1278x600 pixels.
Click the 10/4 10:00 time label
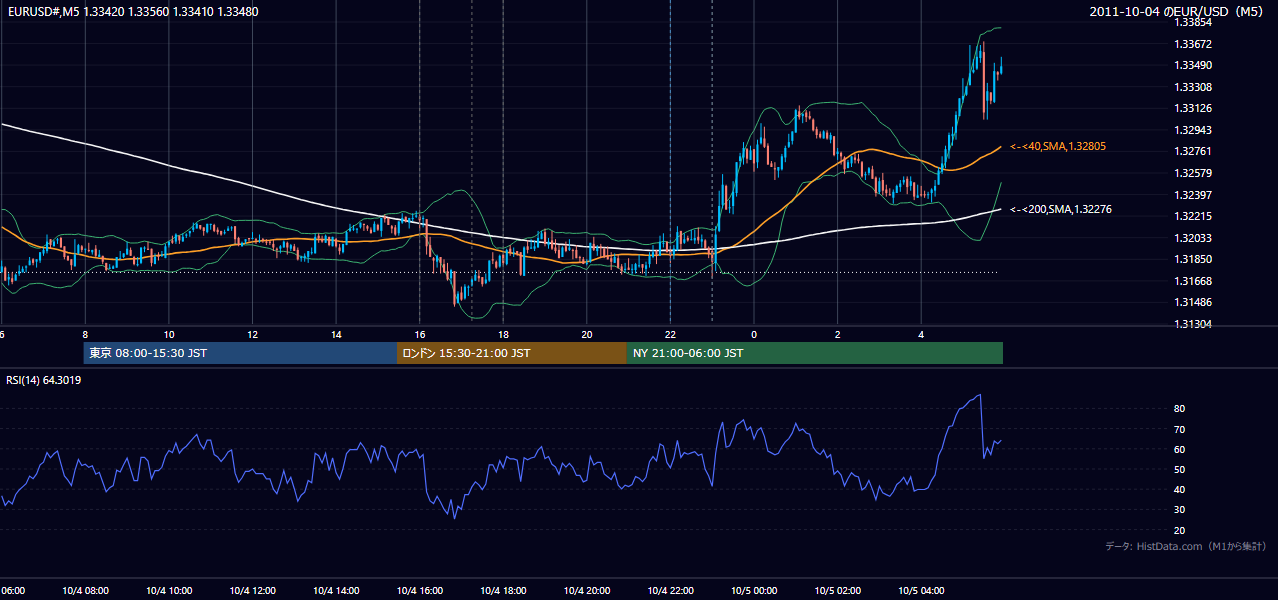pos(169,591)
